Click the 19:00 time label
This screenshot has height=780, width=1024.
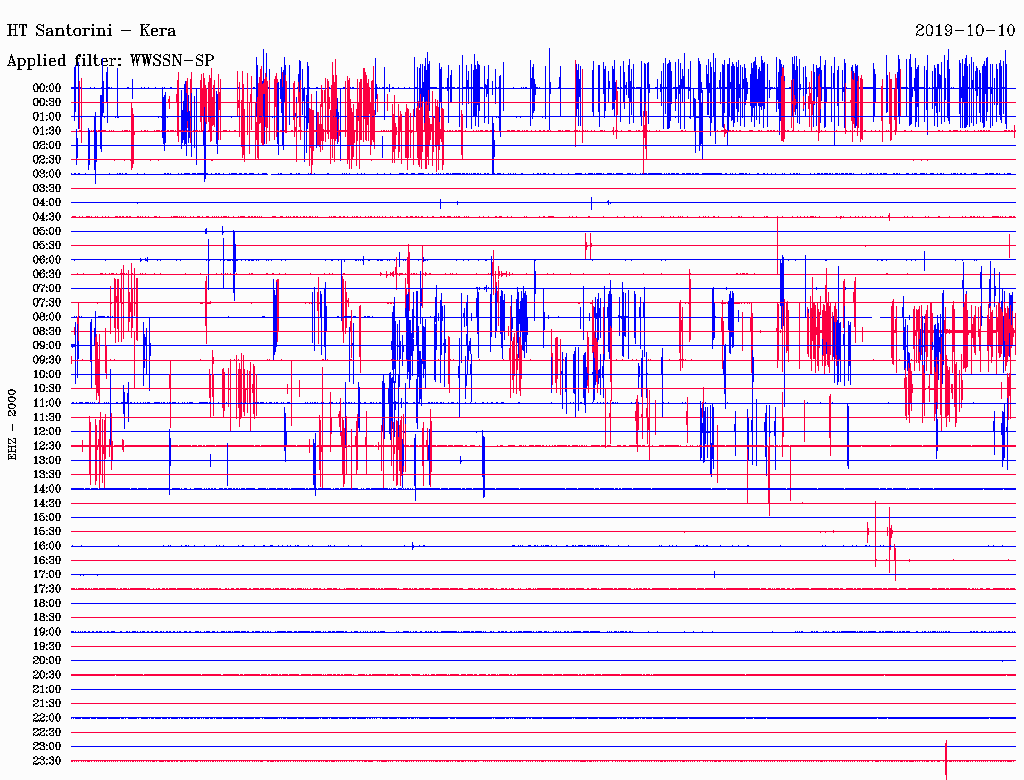[x=48, y=632]
